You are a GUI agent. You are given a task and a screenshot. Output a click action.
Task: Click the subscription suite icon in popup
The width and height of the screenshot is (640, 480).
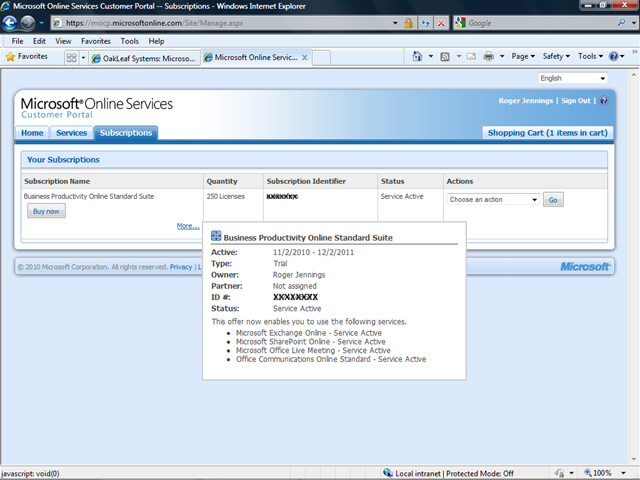[216, 236]
